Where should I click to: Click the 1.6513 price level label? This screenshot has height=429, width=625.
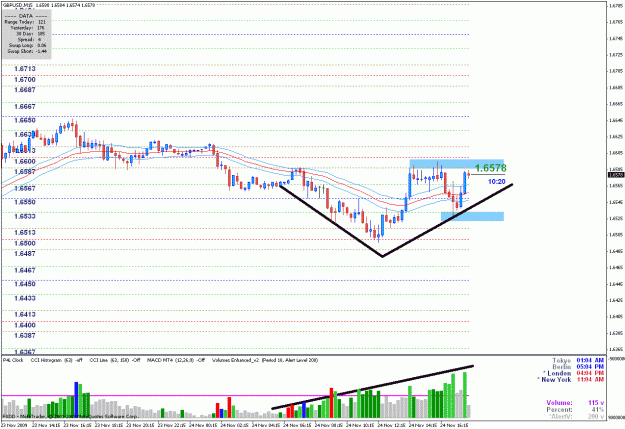tap(25, 232)
